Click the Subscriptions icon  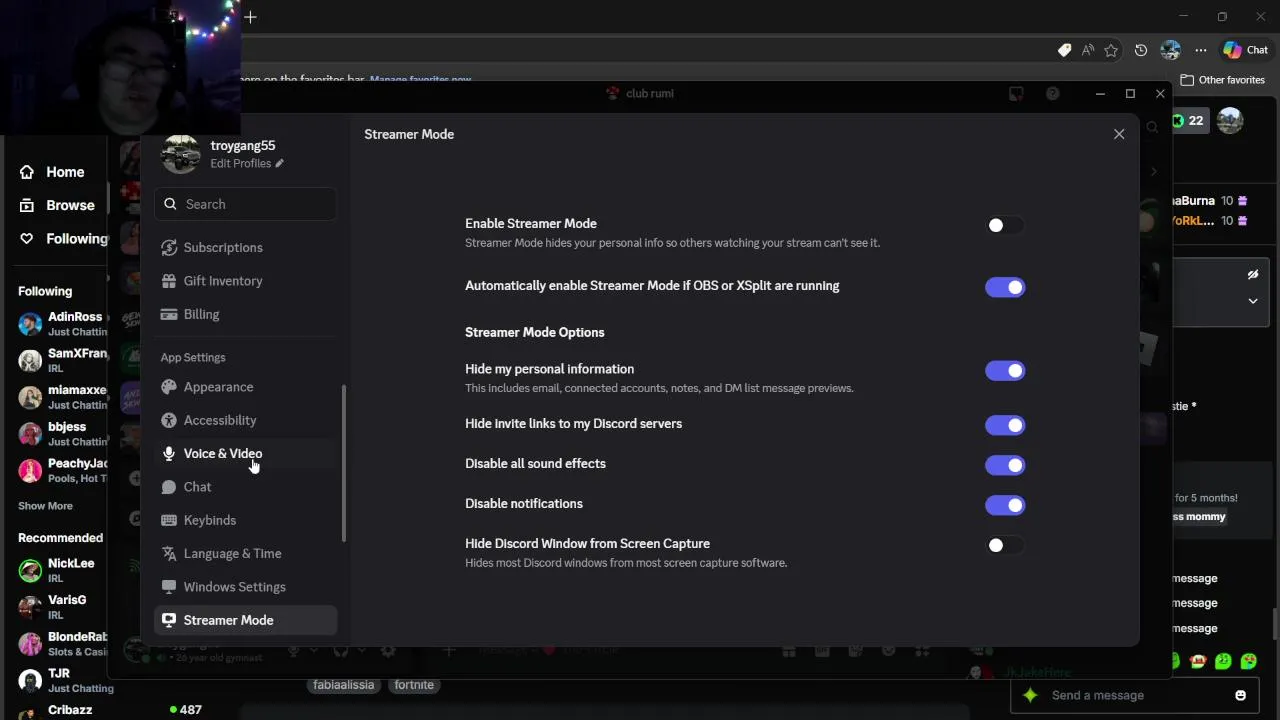[x=169, y=247]
